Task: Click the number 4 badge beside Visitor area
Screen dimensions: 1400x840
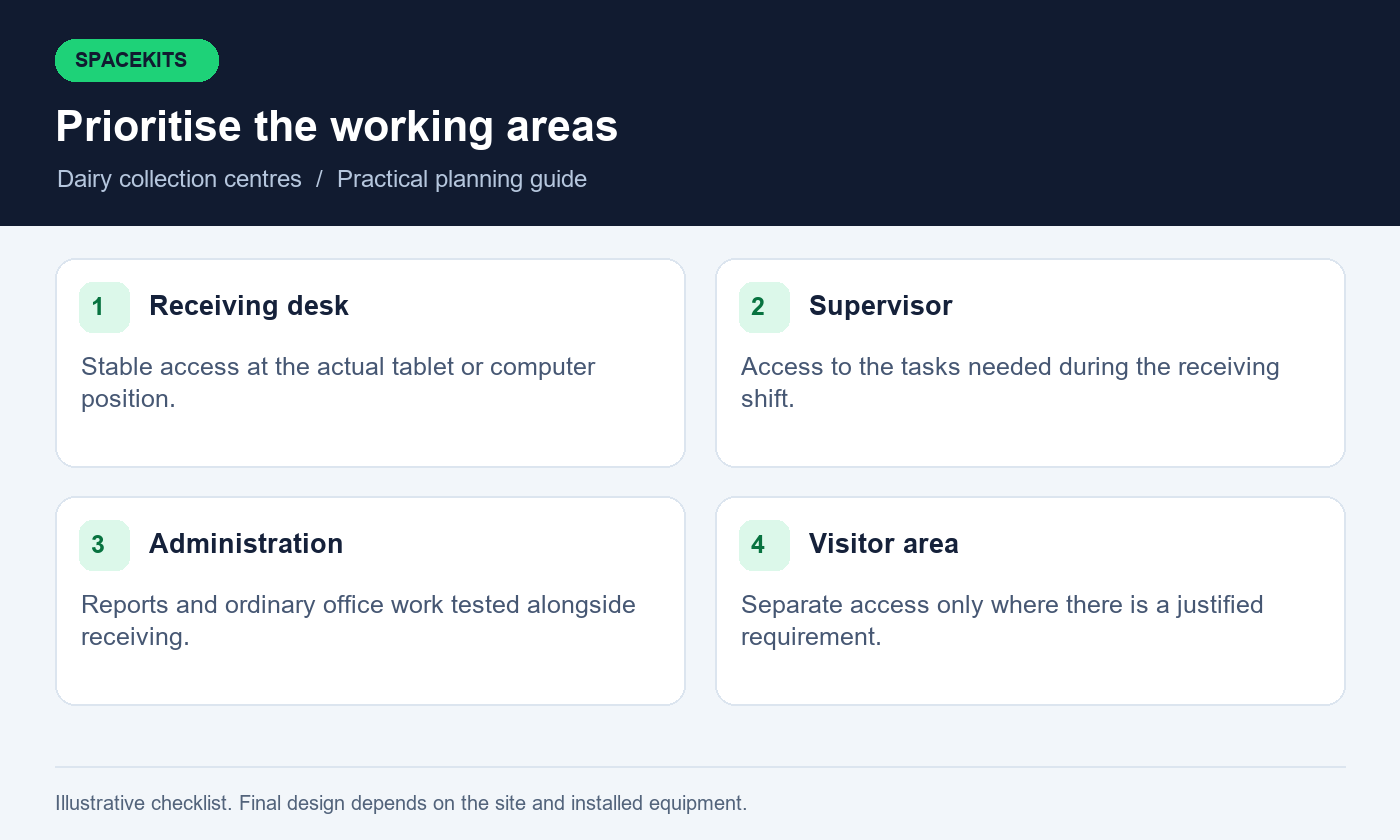Action: [x=764, y=545]
